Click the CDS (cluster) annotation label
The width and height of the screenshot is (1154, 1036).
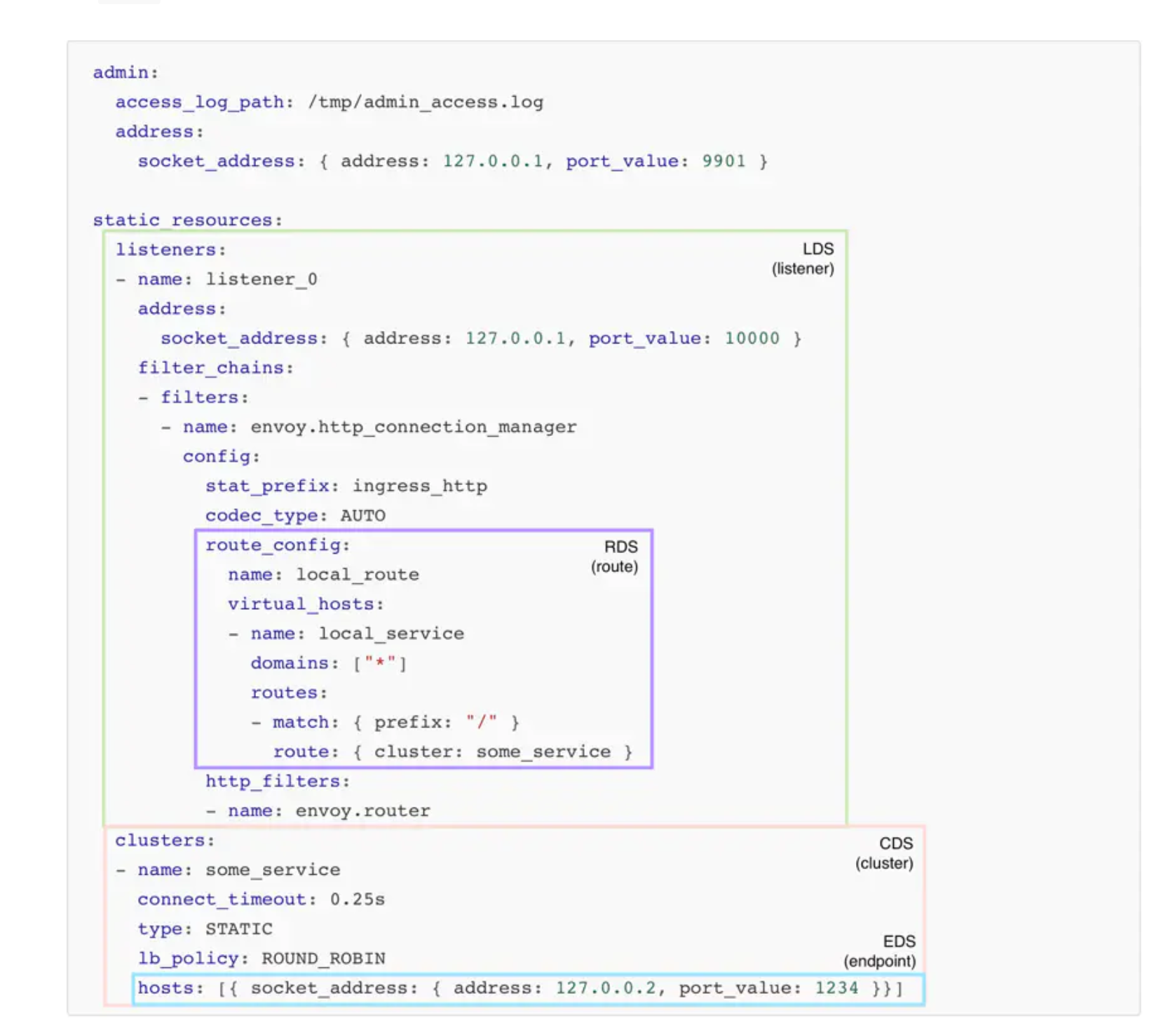(885, 853)
